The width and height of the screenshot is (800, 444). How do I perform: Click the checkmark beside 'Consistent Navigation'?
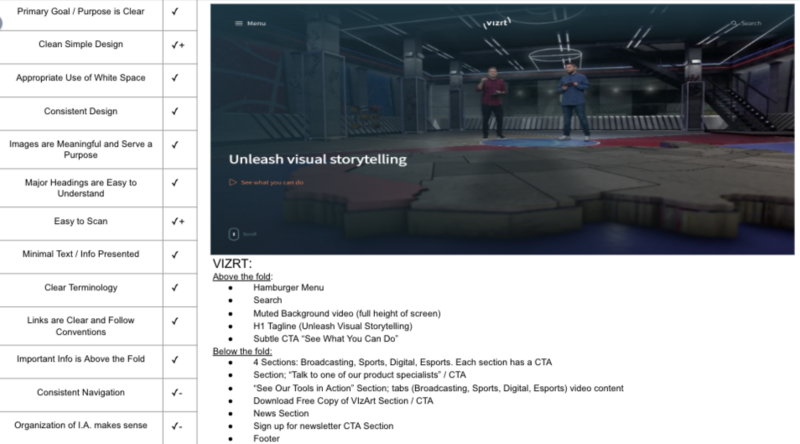point(177,392)
